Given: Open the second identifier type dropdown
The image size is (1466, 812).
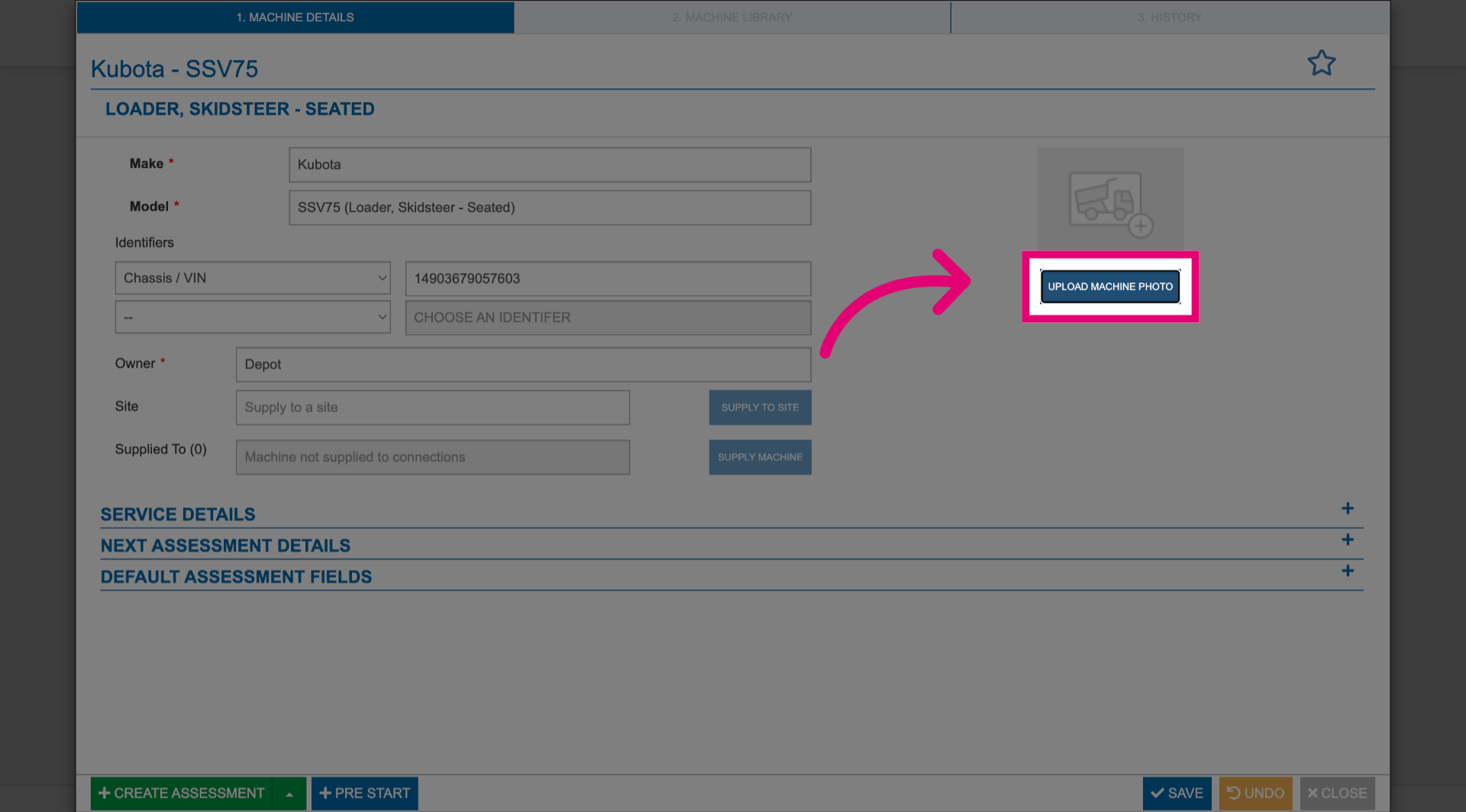Looking at the screenshot, I should point(253,317).
